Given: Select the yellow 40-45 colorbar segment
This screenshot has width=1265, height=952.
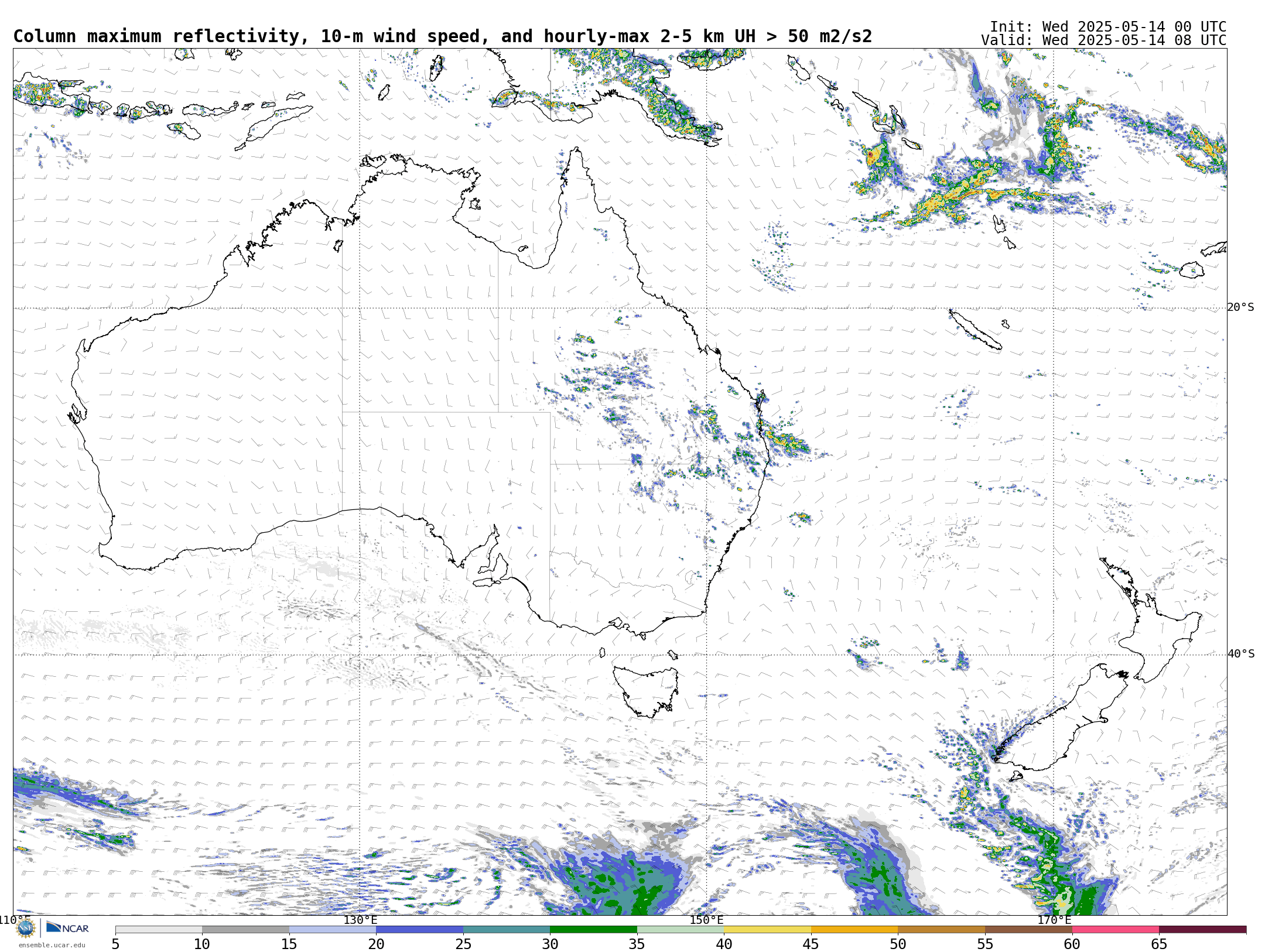Looking at the screenshot, I should point(767,930).
